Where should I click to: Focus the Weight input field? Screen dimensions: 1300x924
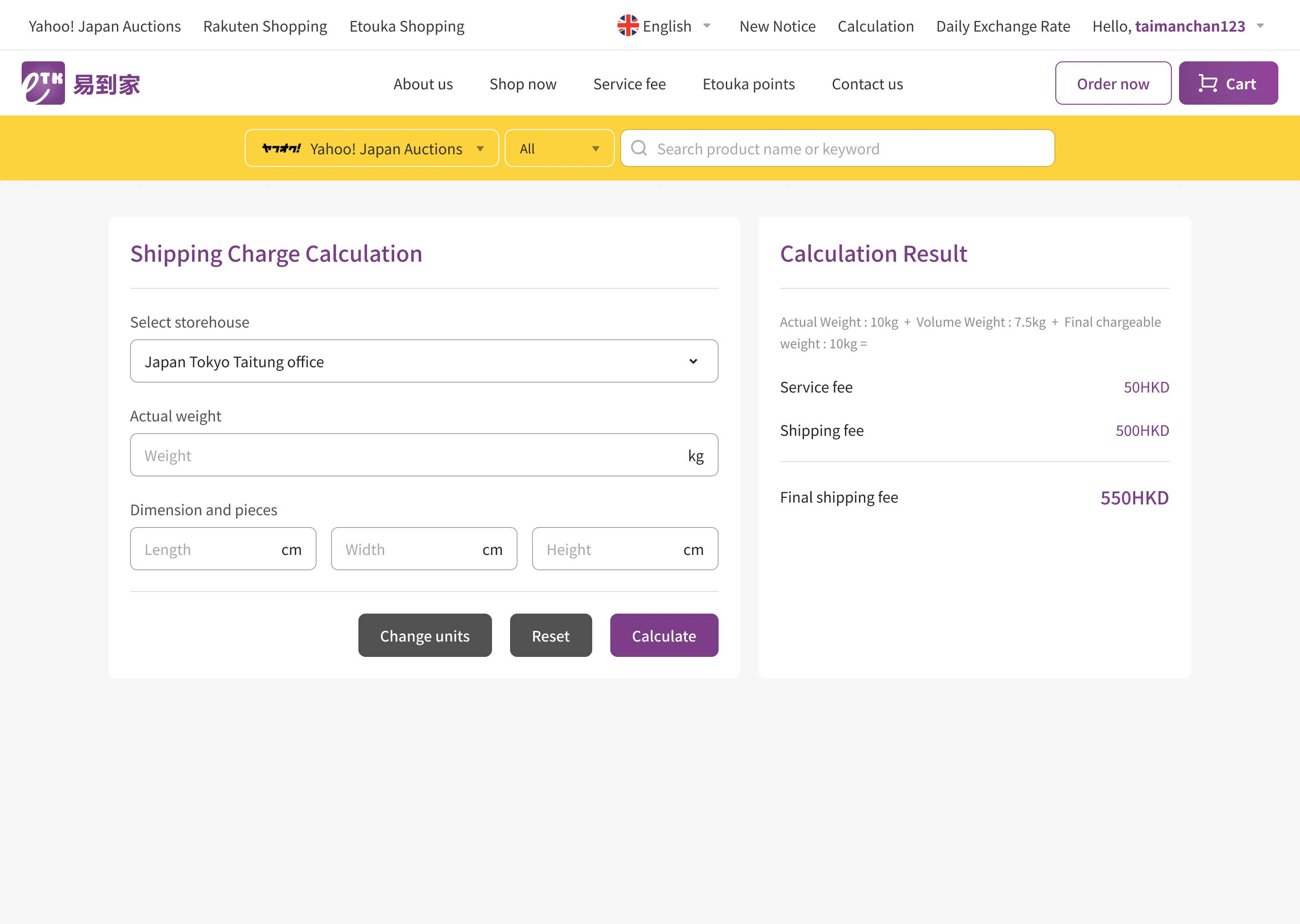click(x=410, y=455)
